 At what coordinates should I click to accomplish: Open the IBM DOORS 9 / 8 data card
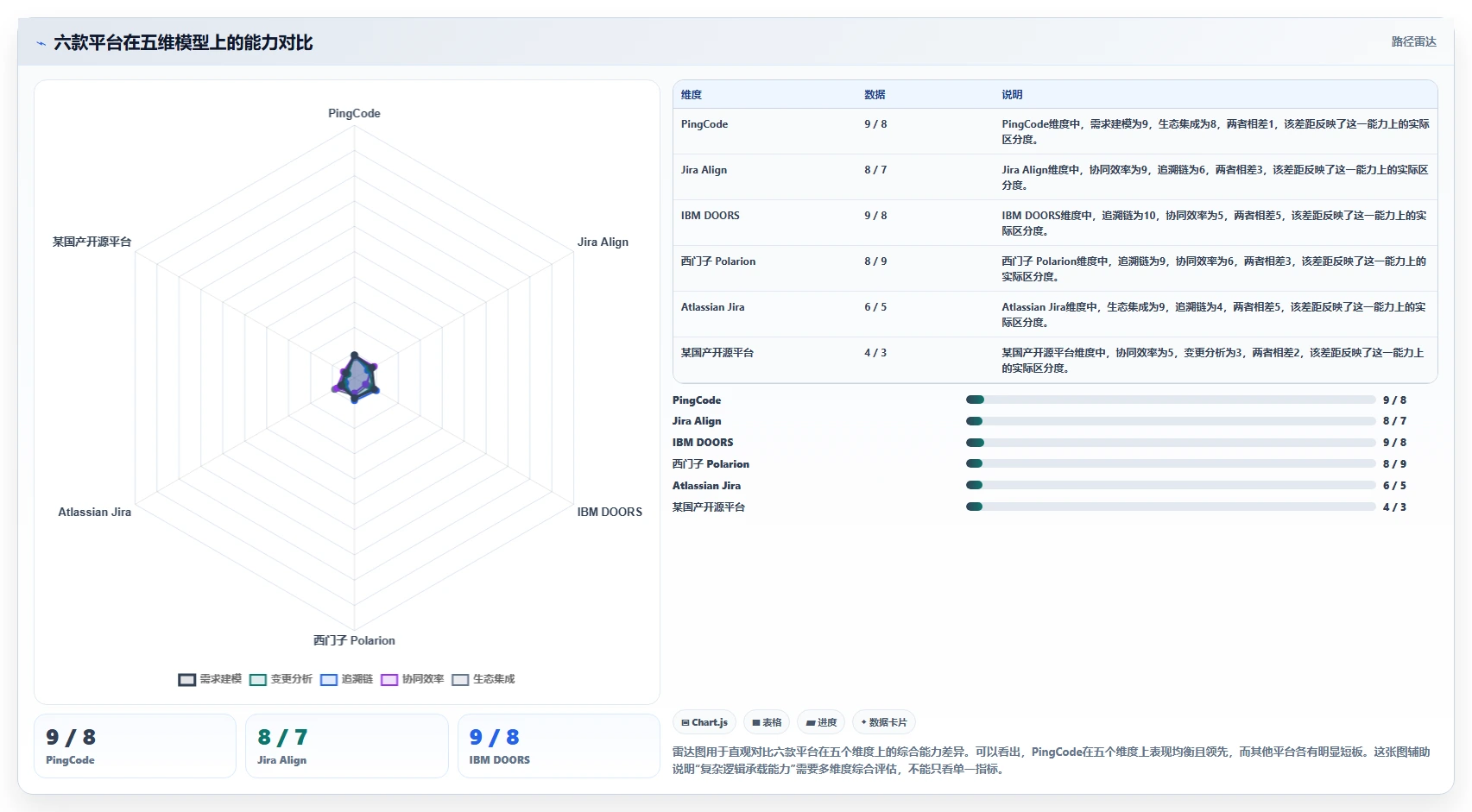(559, 746)
